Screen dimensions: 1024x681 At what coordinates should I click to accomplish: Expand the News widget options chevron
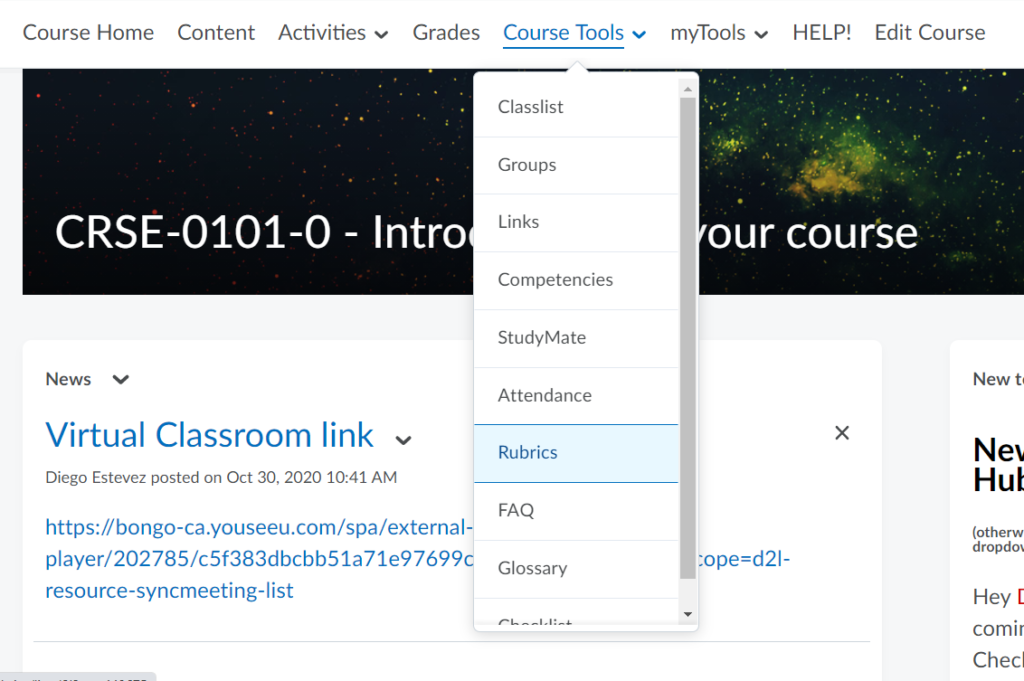(x=121, y=380)
